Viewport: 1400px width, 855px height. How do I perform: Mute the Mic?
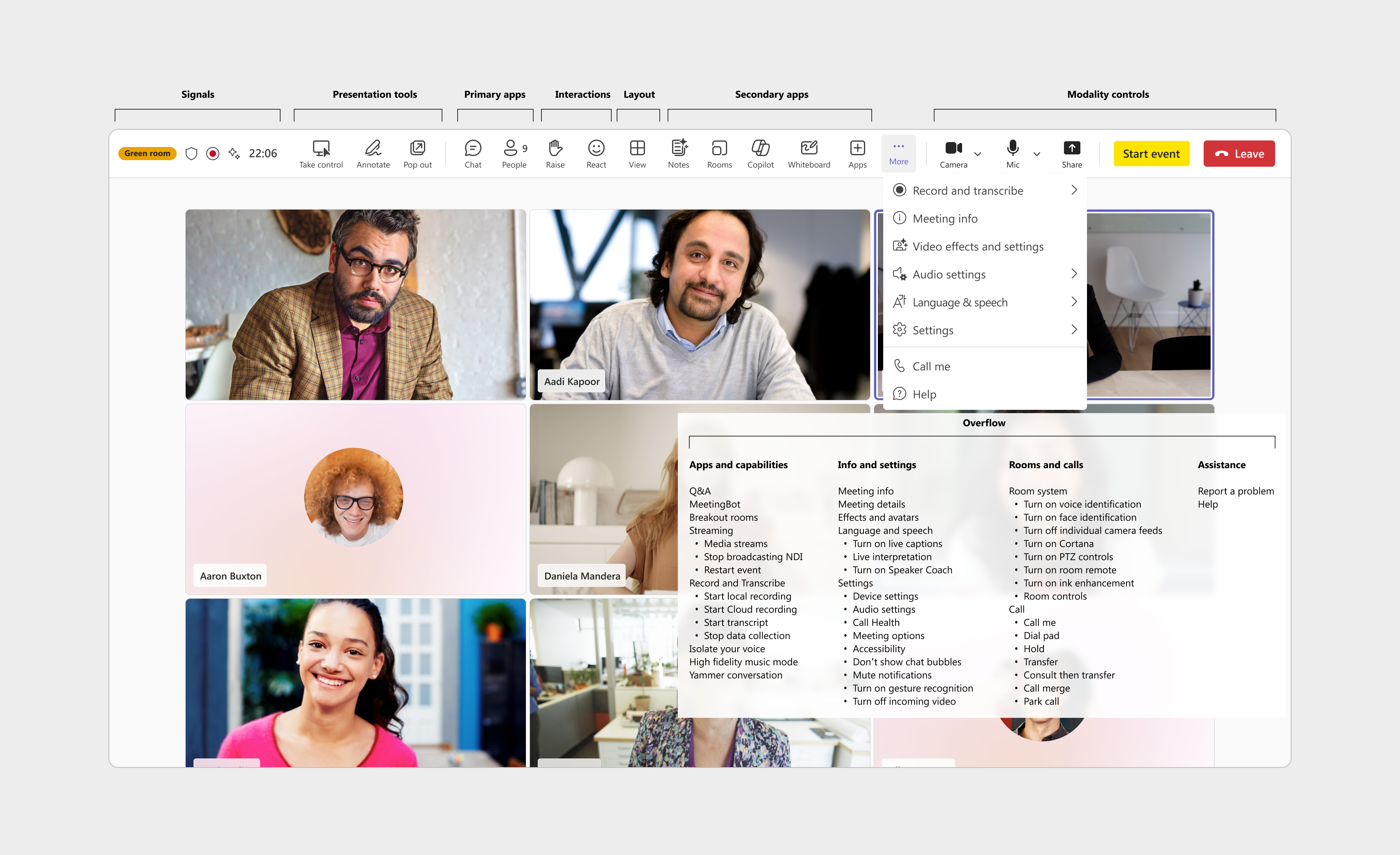(x=1013, y=154)
